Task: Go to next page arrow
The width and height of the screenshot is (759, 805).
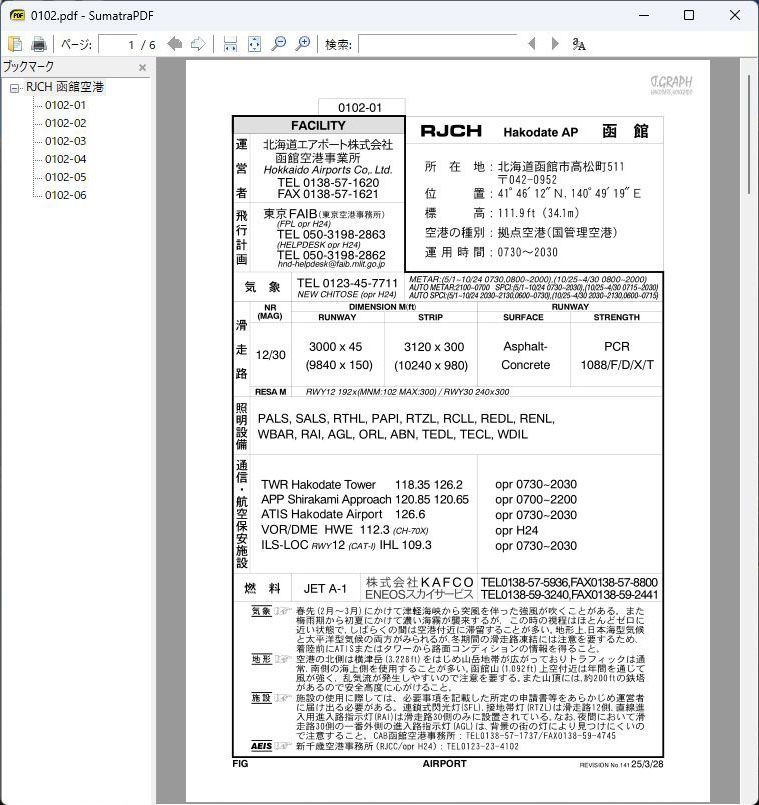Action: coord(198,44)
